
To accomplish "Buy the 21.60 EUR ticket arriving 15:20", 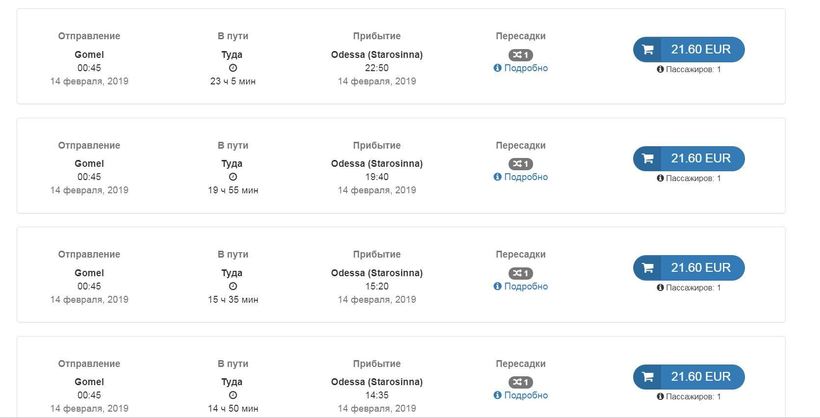I will [x=699, y=268].
